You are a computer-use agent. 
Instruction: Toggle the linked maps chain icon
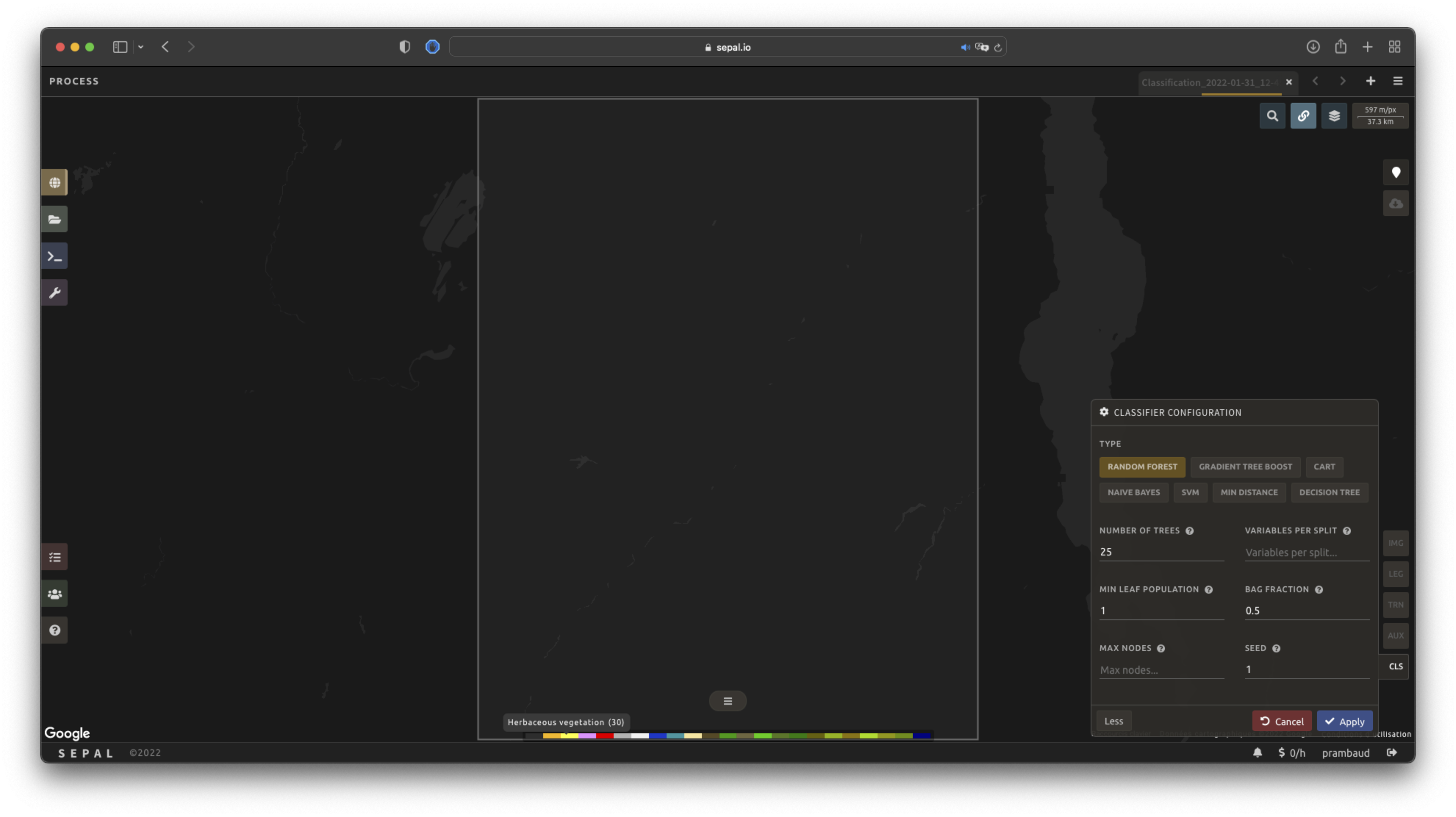(x=1303, y=116)
